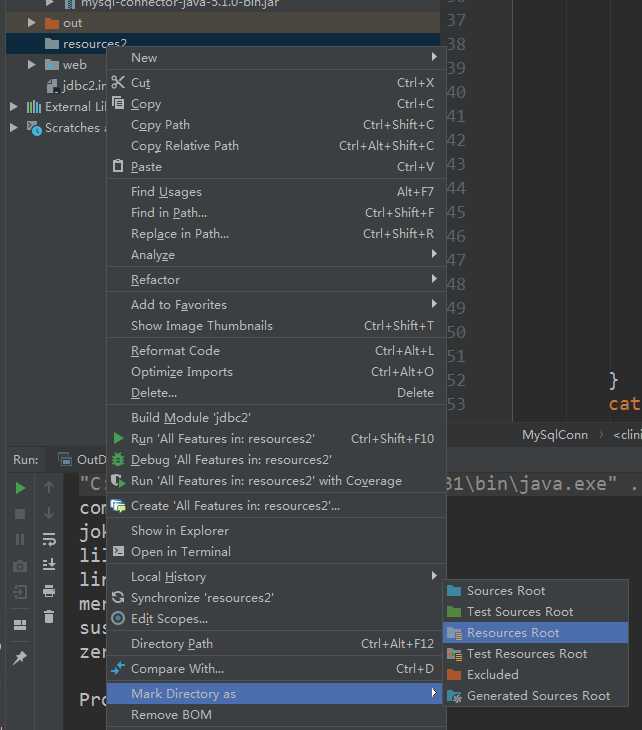Click the Down stack trace arrow

(48, 513)
